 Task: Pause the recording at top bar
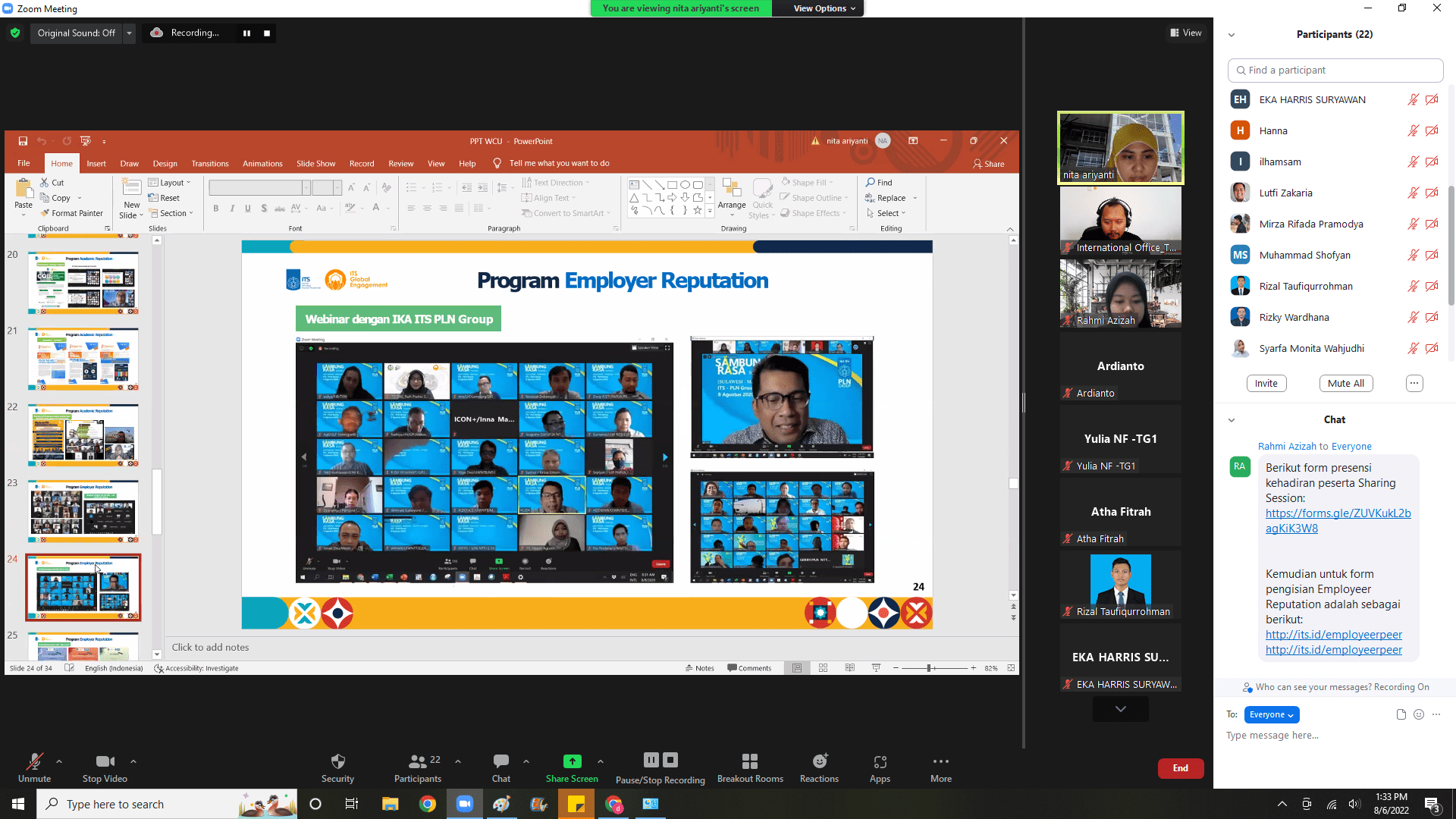(x=246, y=33)
